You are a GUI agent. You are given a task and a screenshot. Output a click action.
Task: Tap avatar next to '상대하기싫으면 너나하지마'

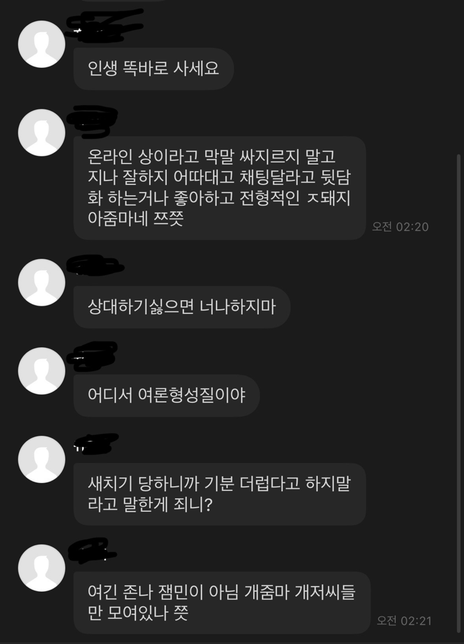[x=41, y=283]
